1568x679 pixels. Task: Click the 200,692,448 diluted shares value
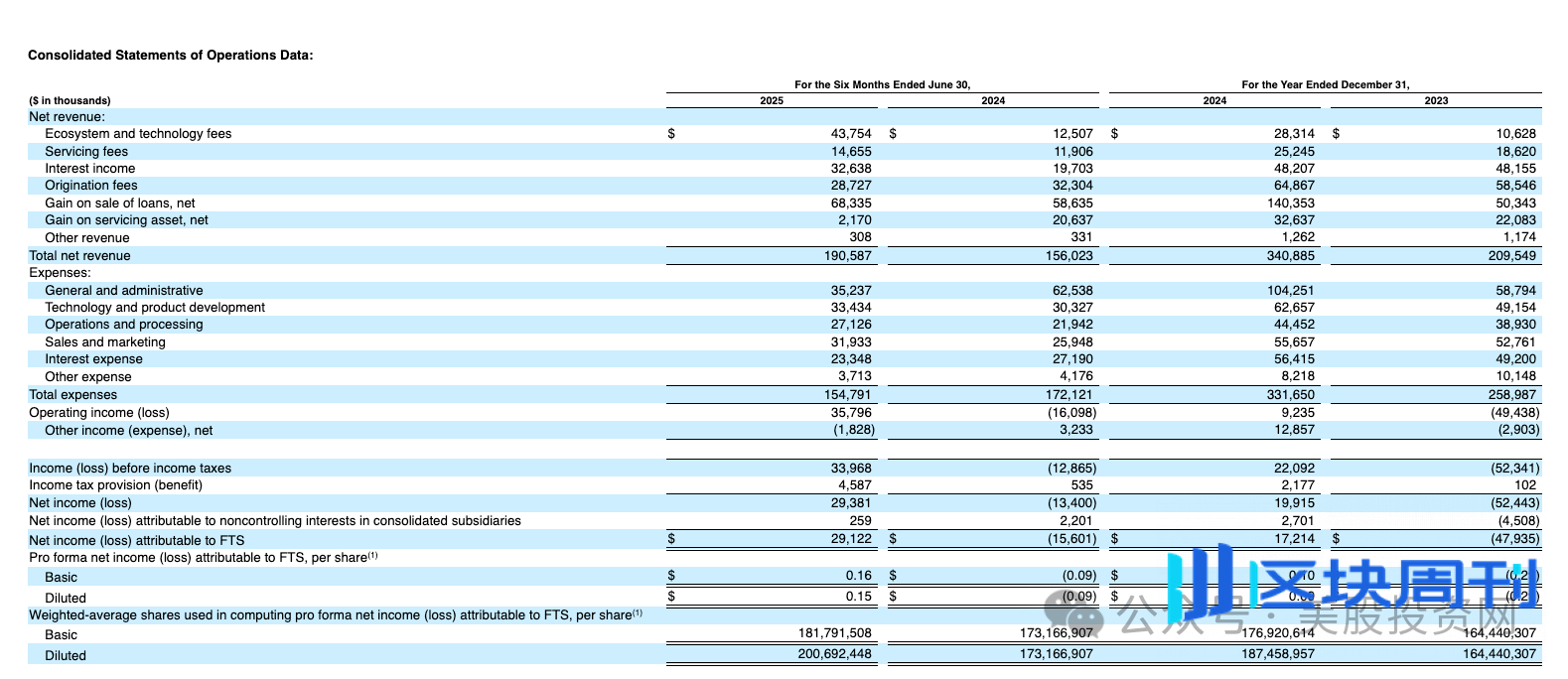click(x=834, y=654)
